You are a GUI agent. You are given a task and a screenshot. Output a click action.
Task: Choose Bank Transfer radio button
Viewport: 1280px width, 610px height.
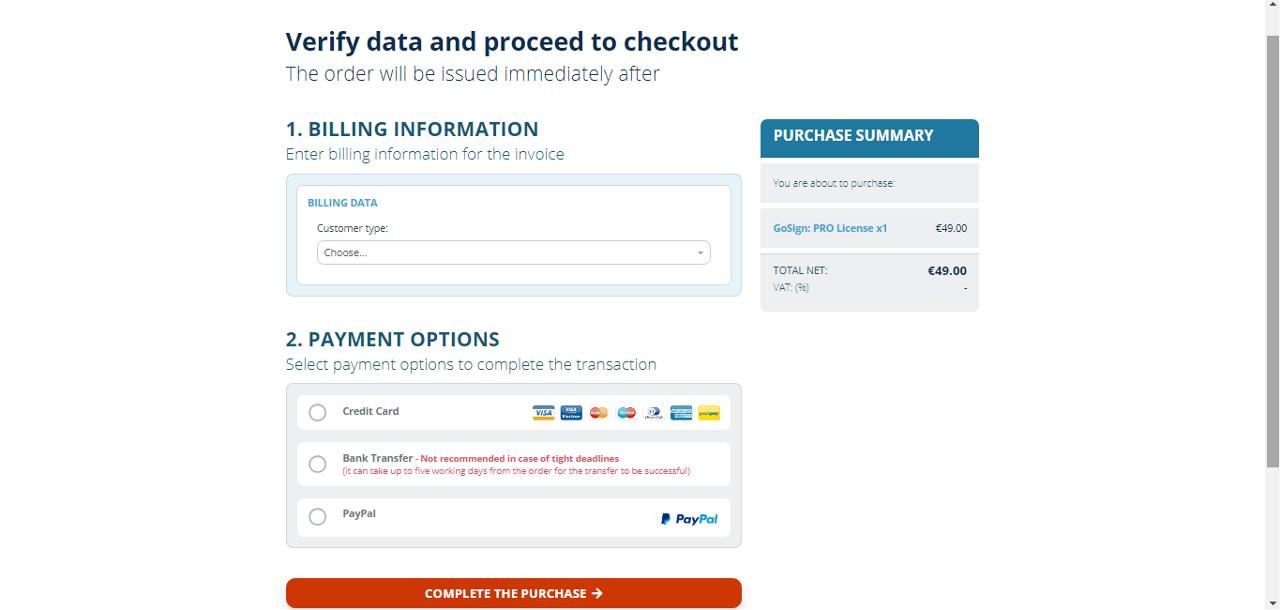pos(317,464)
